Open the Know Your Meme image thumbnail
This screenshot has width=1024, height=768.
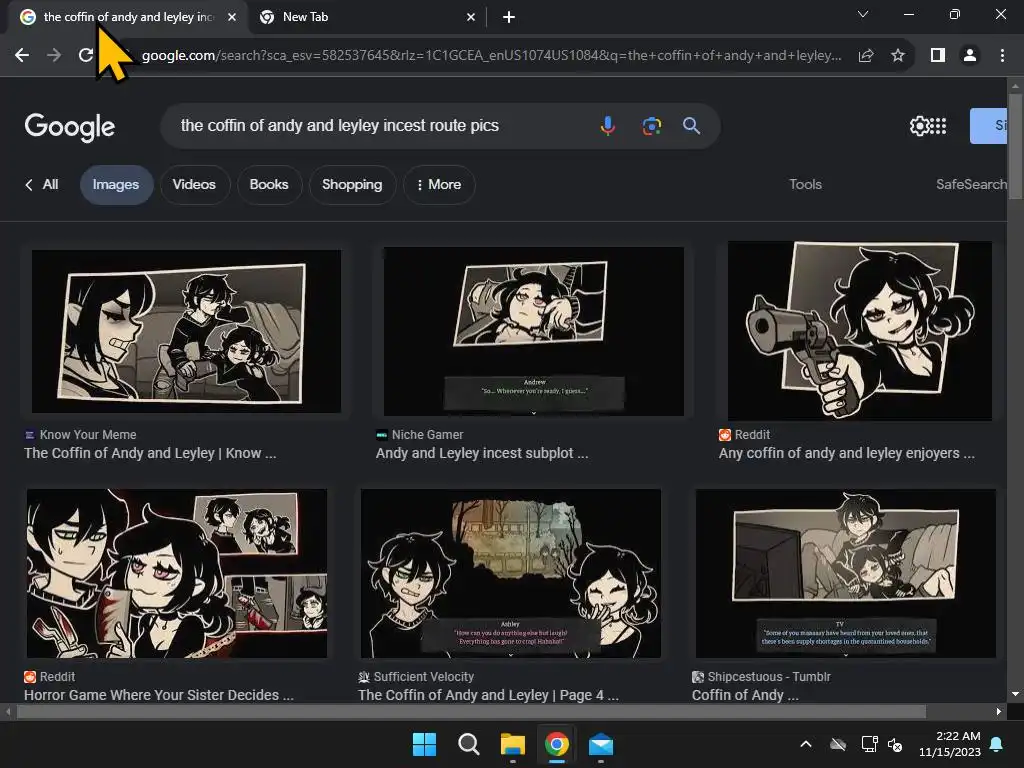click(x=186, y=331)
